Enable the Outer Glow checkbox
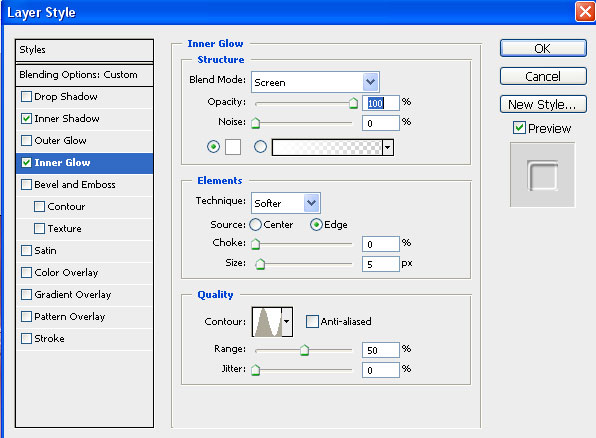Viewport: 596px width, 438px height. pyautogui.click(x=26, y=141)
